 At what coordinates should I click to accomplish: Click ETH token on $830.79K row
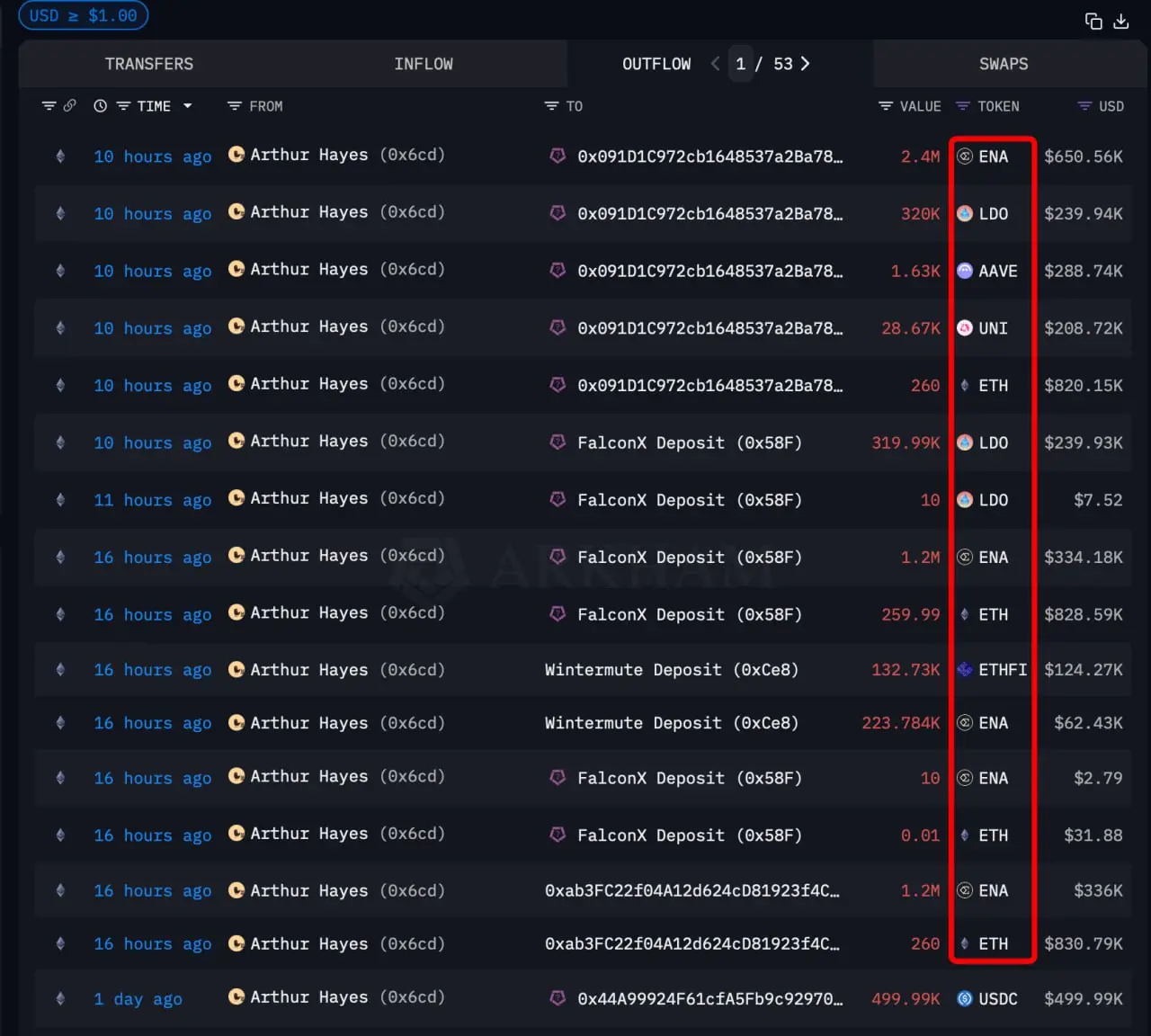pyautogui.click(x=983, y=943)
